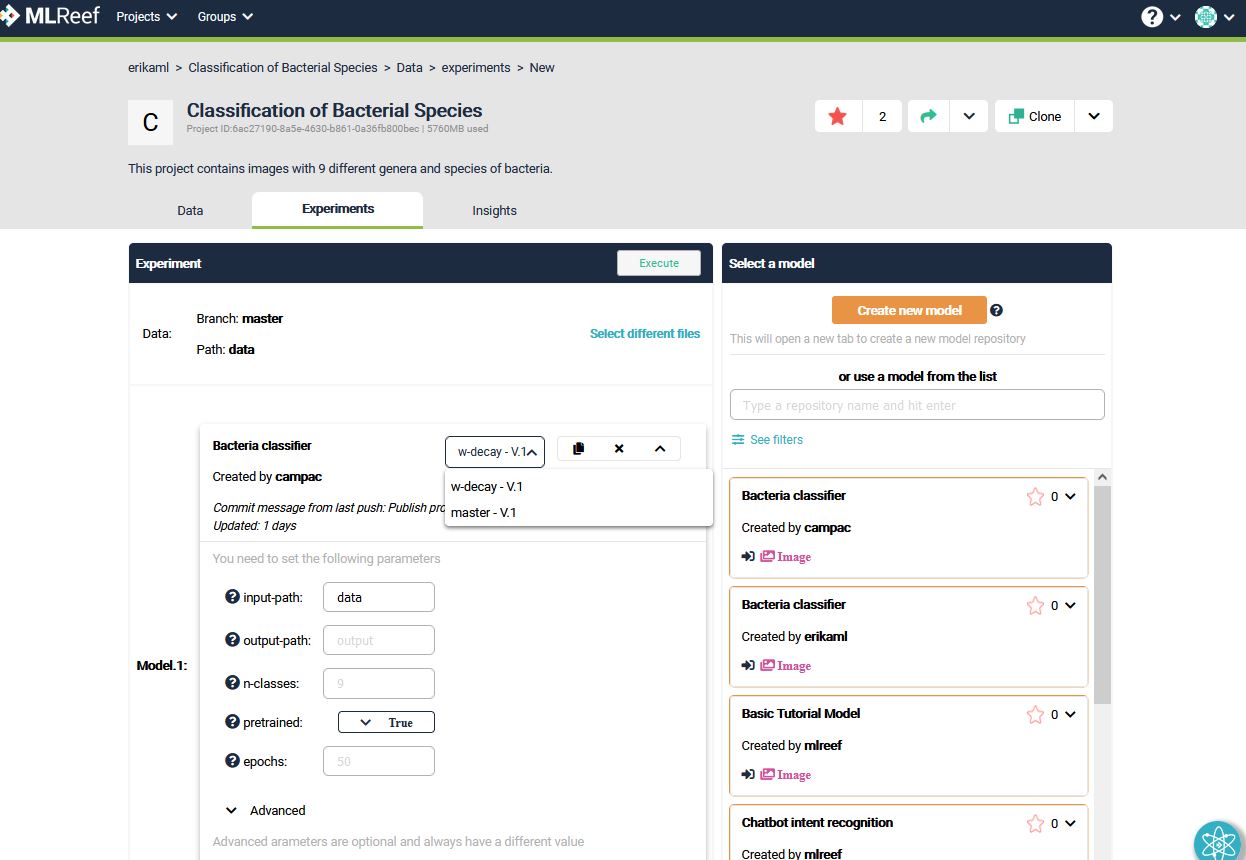This screenshot has width=1246, height=860.
Task: Copy the selected model configuration
Action: click(578, 450)
